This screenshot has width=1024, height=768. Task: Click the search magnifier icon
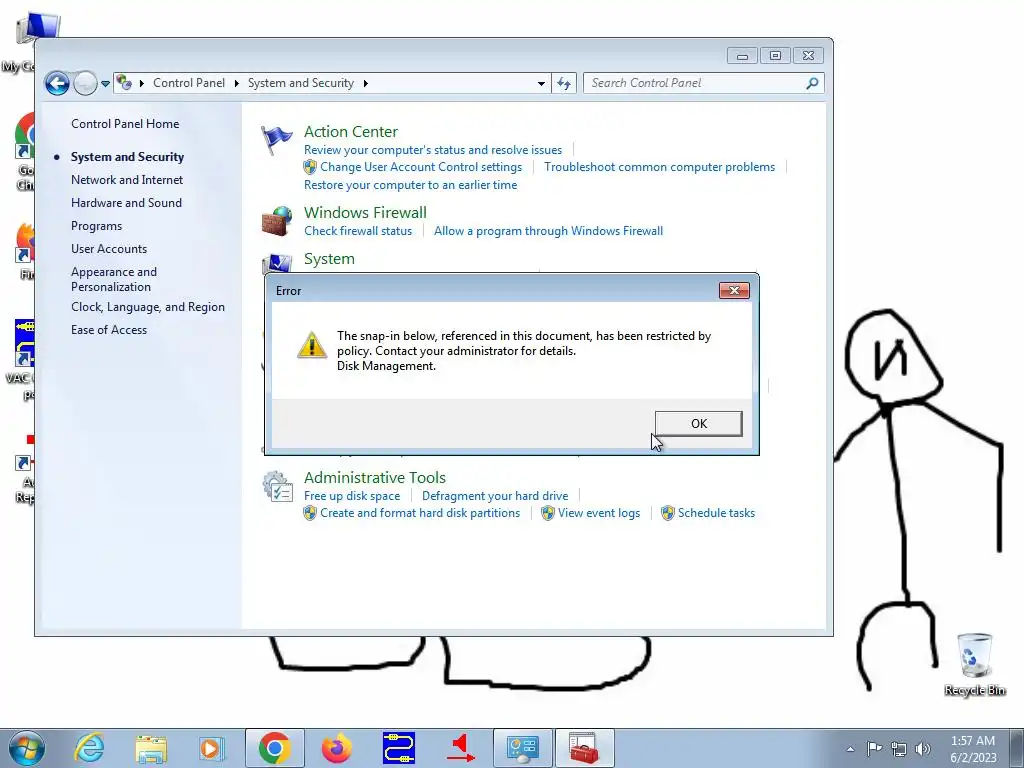[812, 83]
